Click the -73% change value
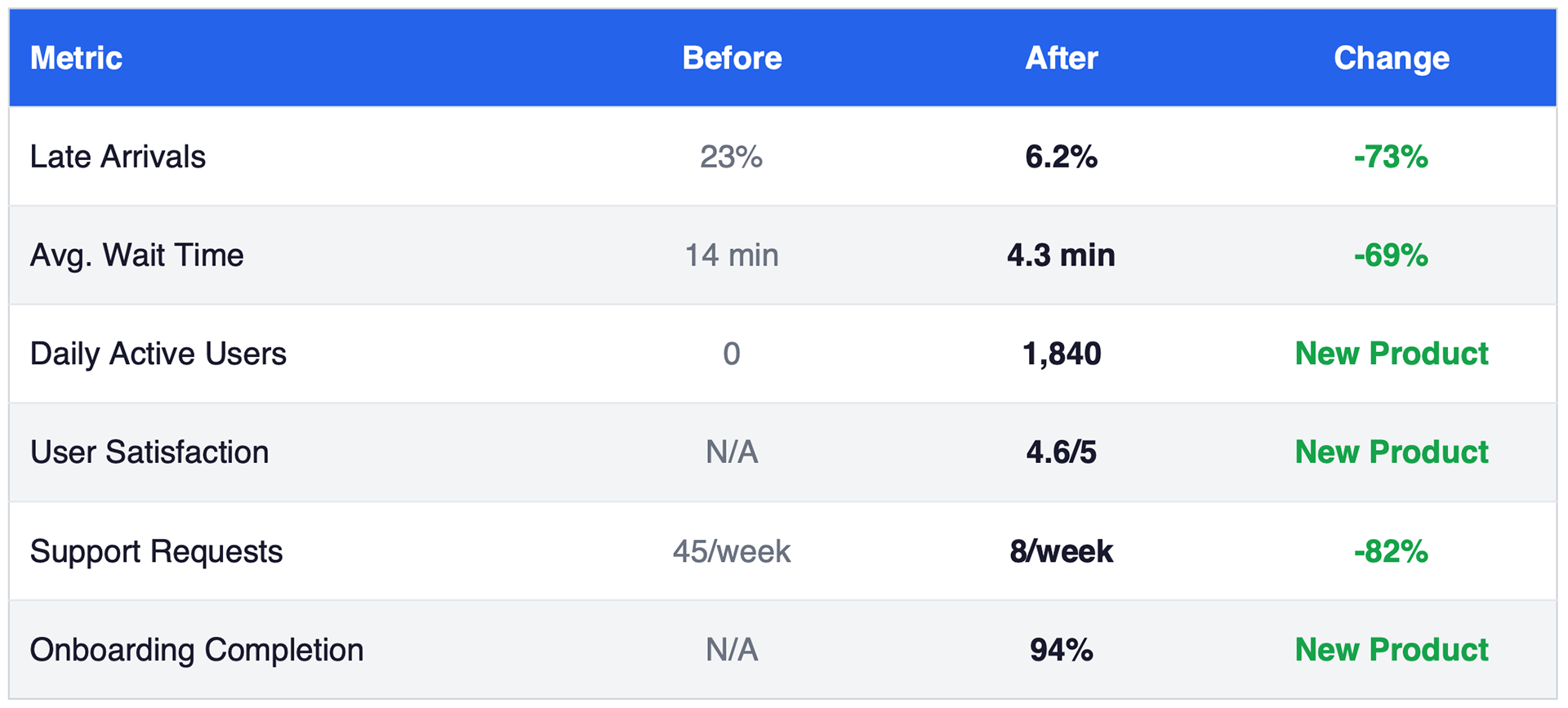Screen dimensions: 1568x708 (x=1391, y=157)
